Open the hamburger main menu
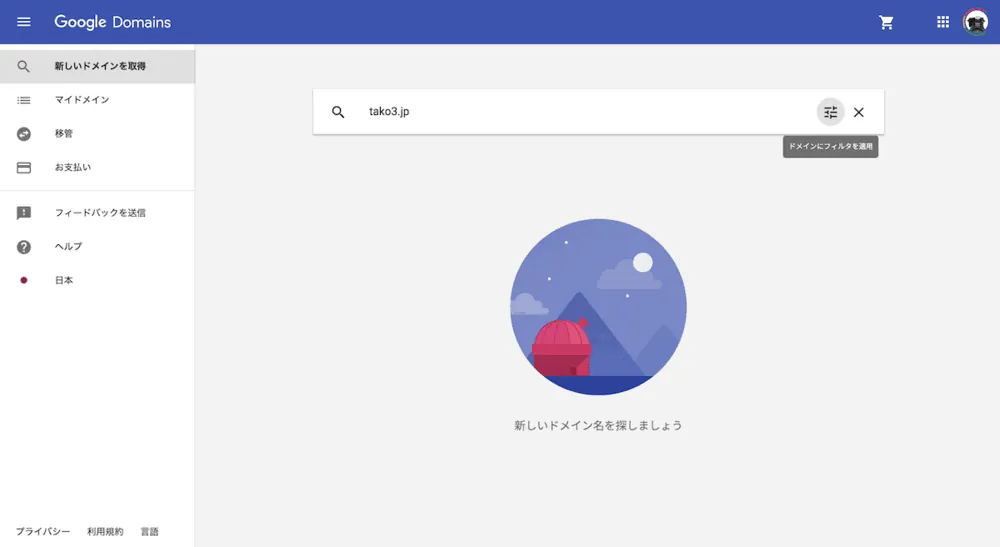This screenshot has width=1000, height=547. (24, 22)
